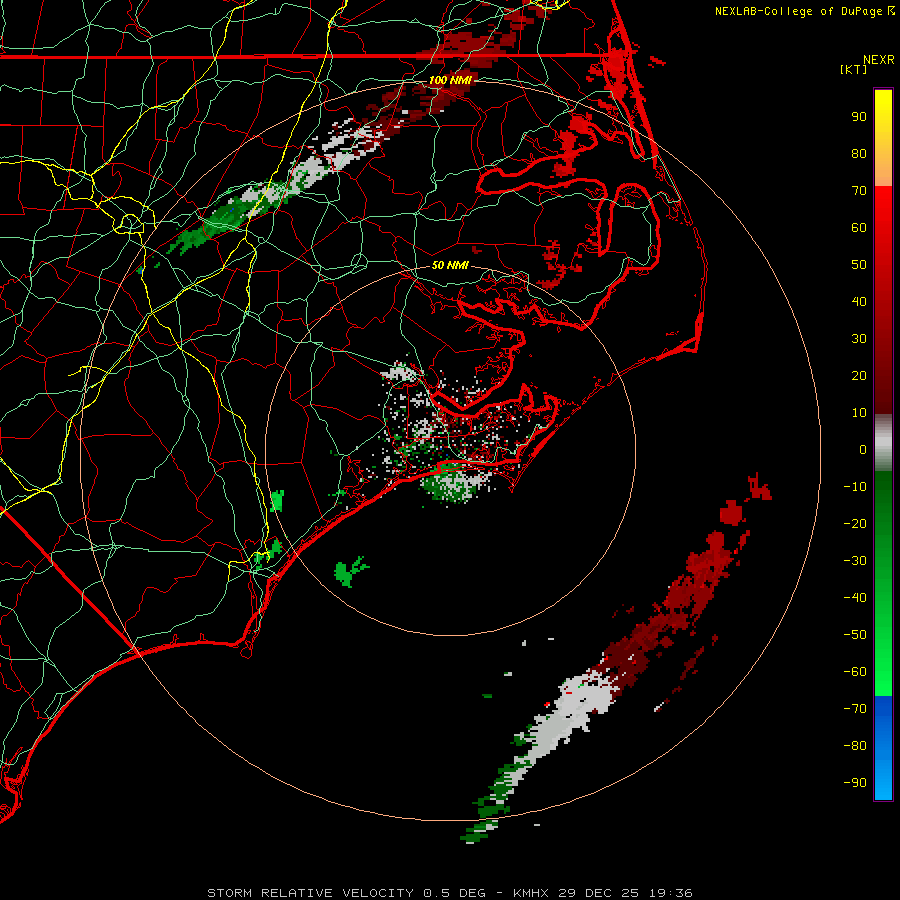Image resolution: width=900 pixels, height=900 pixels.
Task: Pick the blue segment of the color bar
Action: coord(883,748)
